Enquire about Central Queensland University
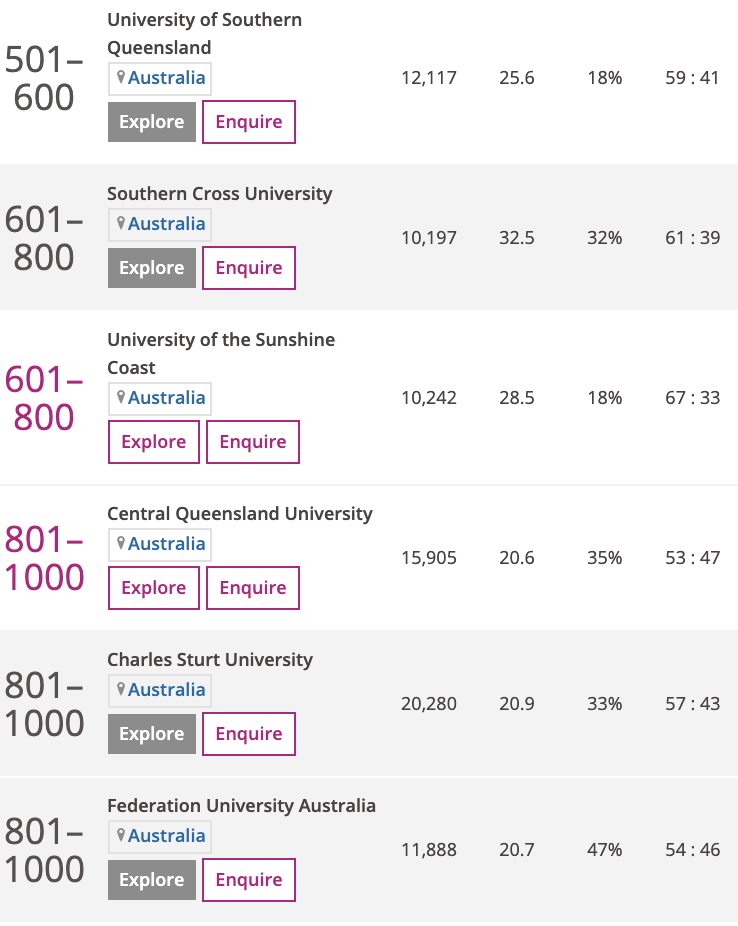Screen dimensions: 738x926 coord(253,588)
